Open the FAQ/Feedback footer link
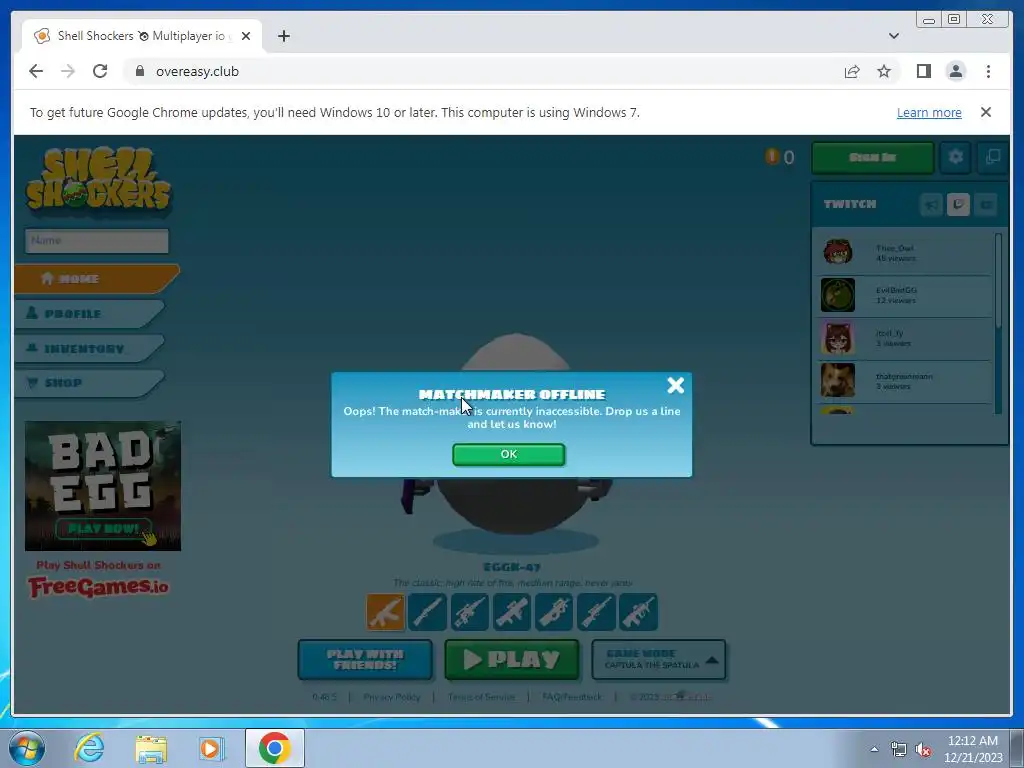The image size is (1024, 768). (x=572, y=697)
